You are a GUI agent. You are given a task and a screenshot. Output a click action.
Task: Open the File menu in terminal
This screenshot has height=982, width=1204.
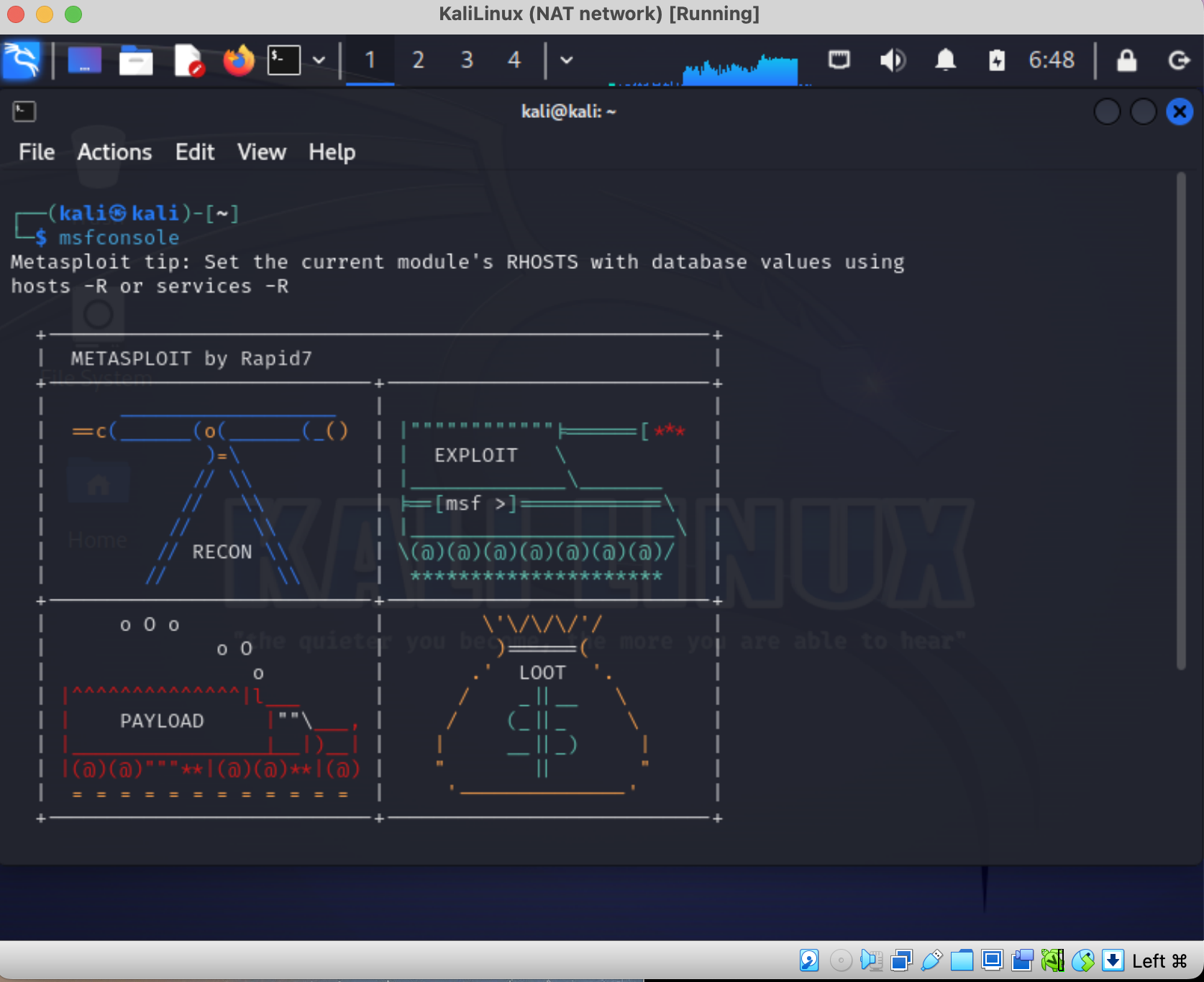37,152
